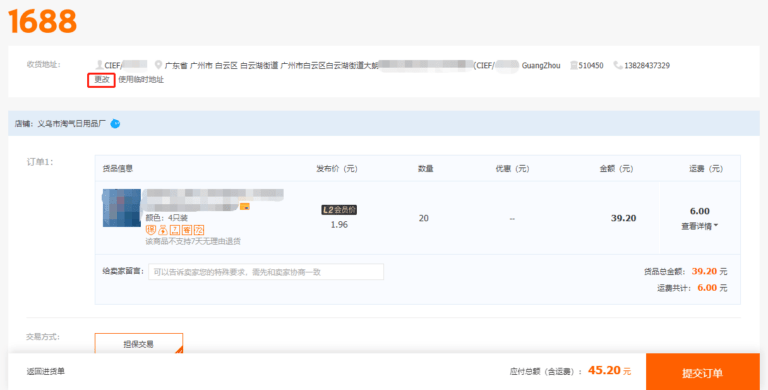
Task: Click the 客 service badge icon
Action: point(187,230)
